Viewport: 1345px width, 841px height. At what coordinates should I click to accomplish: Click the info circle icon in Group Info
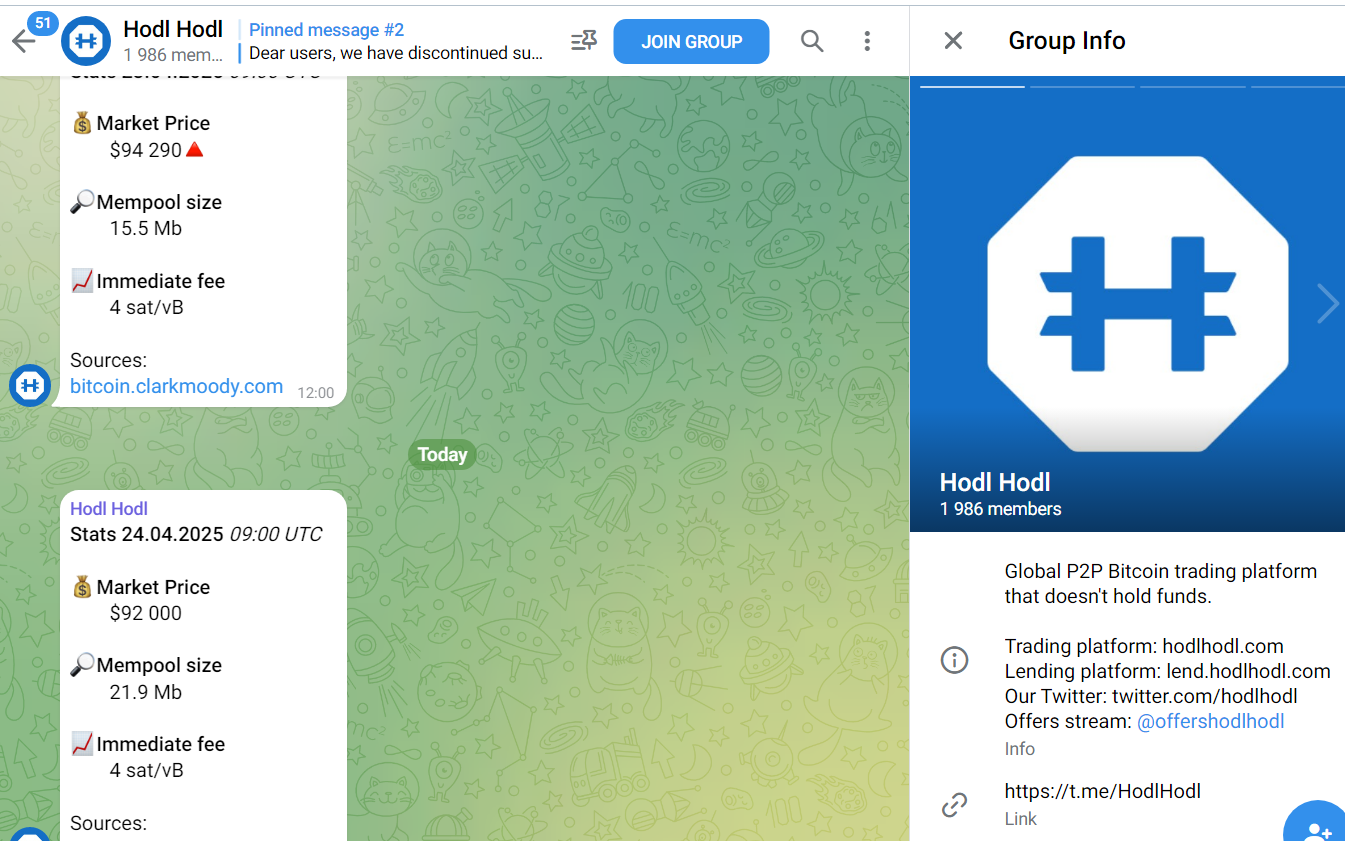point(955,660)
